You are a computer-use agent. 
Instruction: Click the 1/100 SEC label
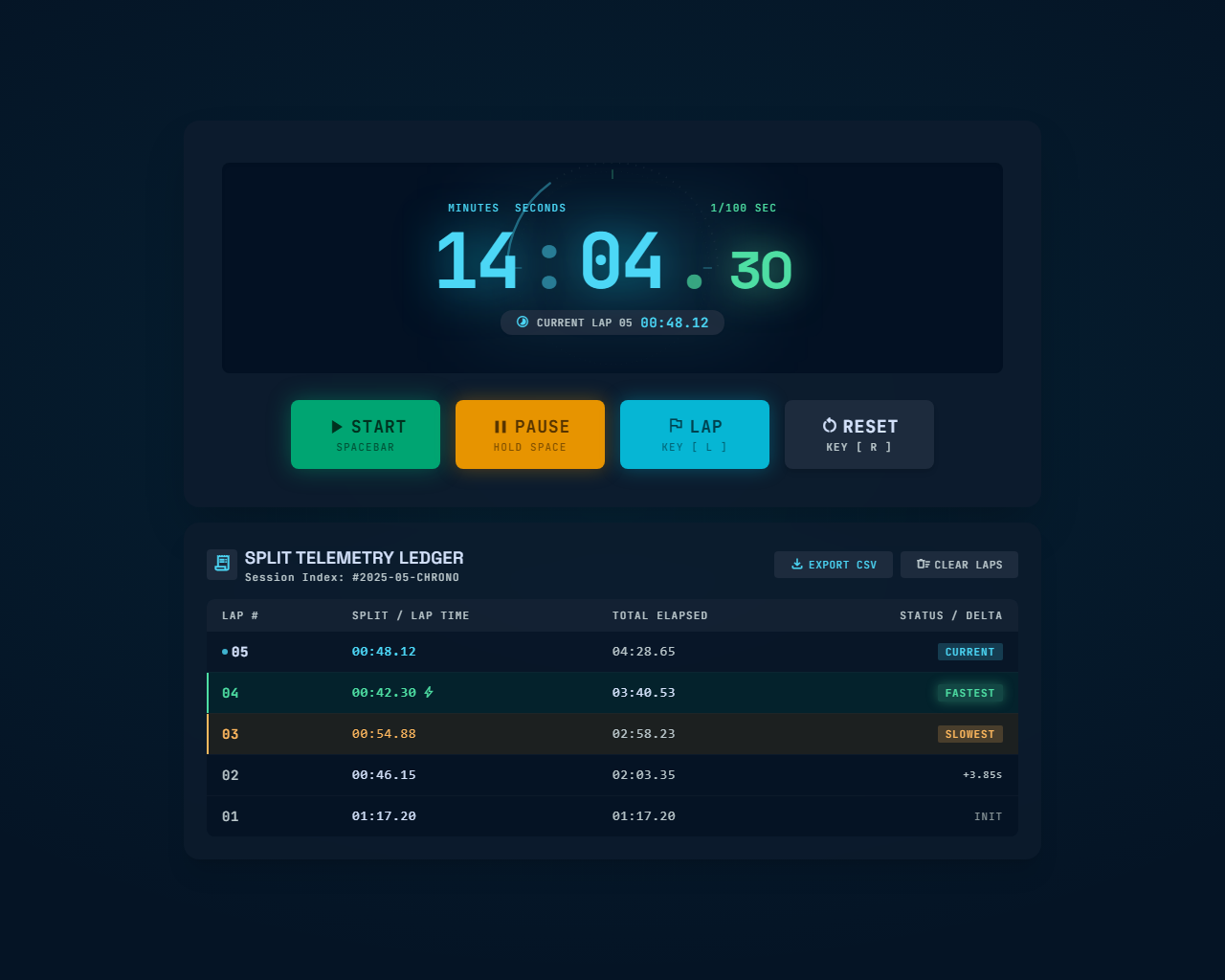click(744, 208)
